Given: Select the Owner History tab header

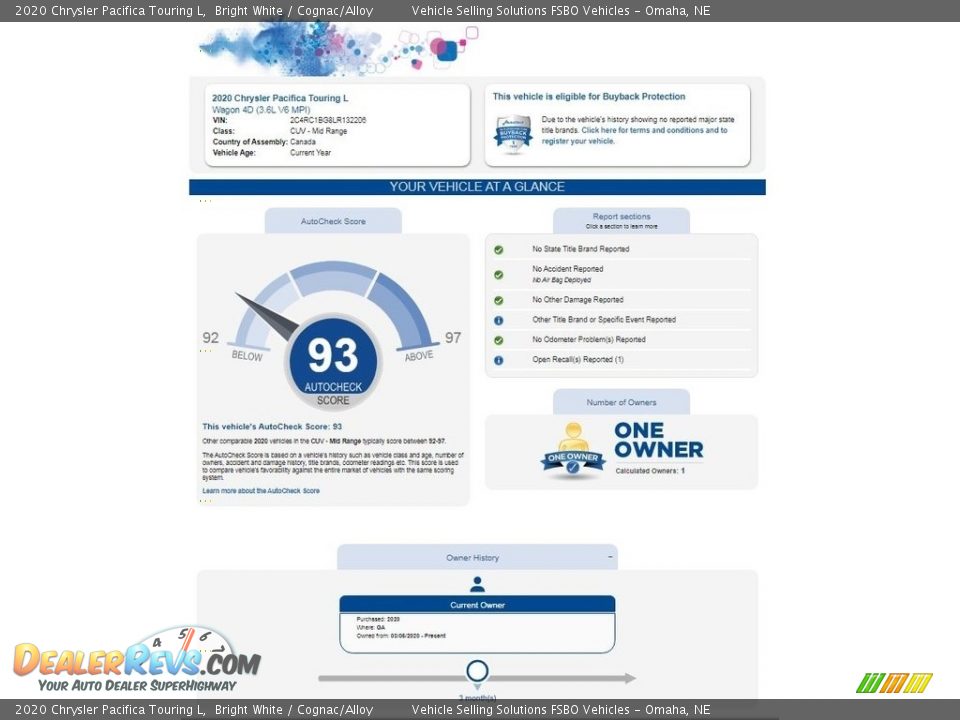Looking at the screenshot, I should pyautogui.click(x=478, y=557).
